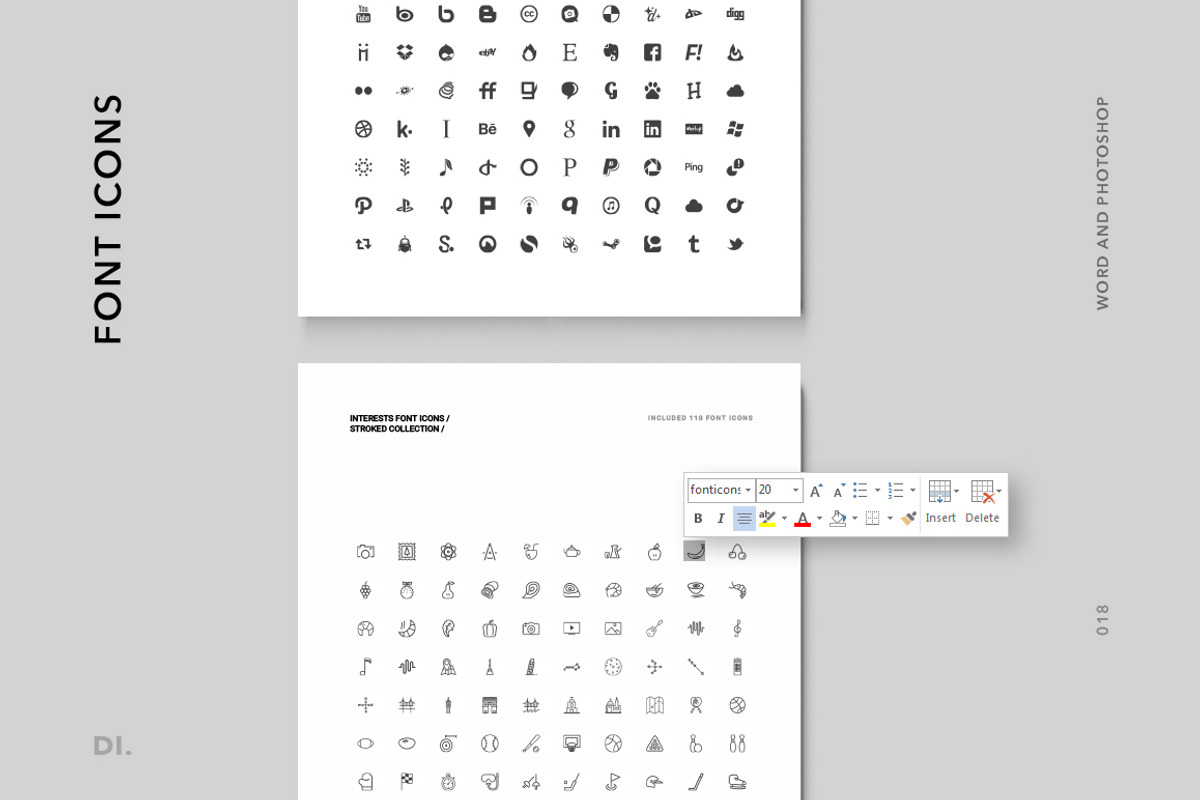This screenshot has height=800, width=1200.
Task: Select the Evernote elephant icon
Action: (611, 52)
